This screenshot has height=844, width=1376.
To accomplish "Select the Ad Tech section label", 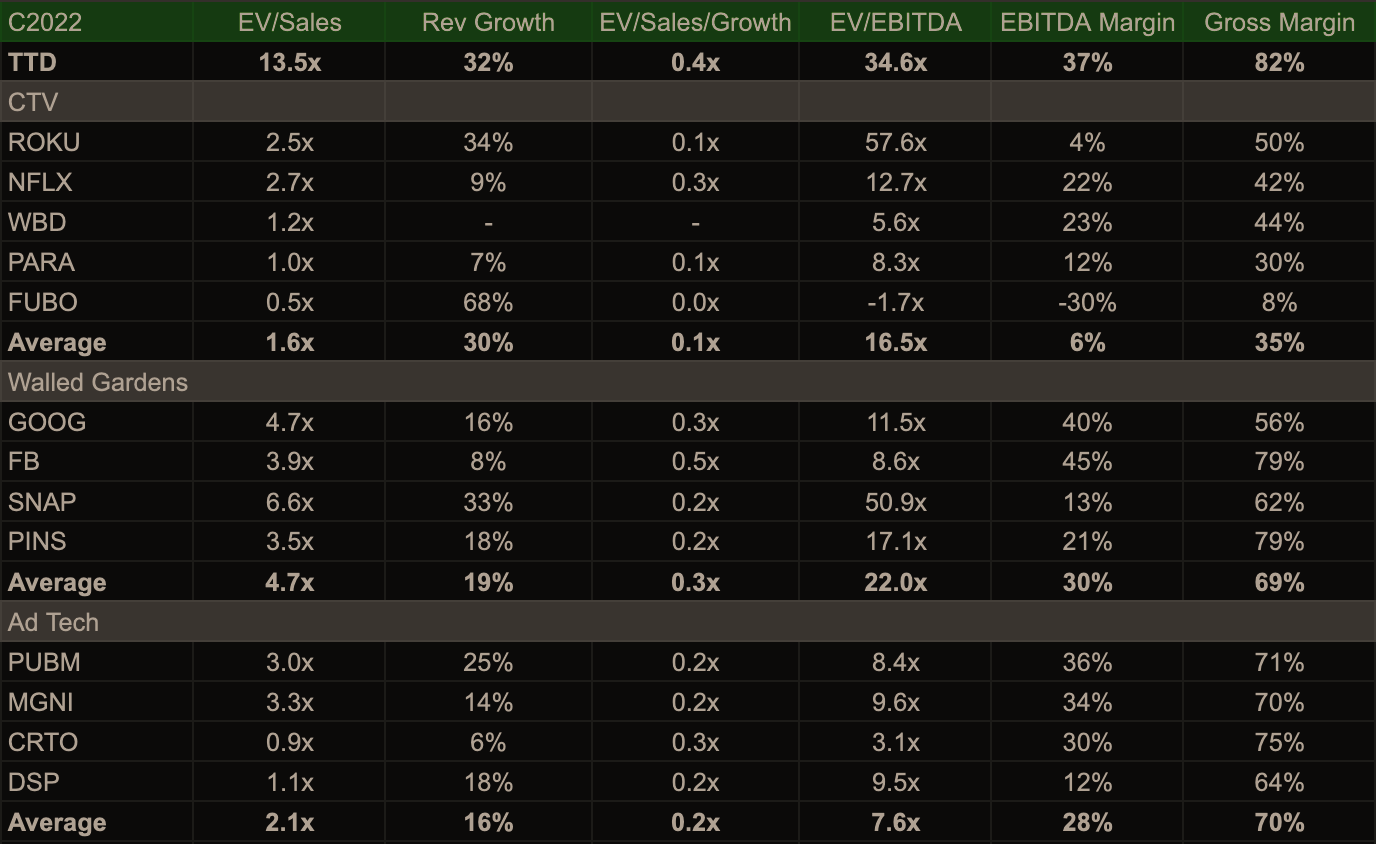I will pyautogui.click(x=54, y=622).
